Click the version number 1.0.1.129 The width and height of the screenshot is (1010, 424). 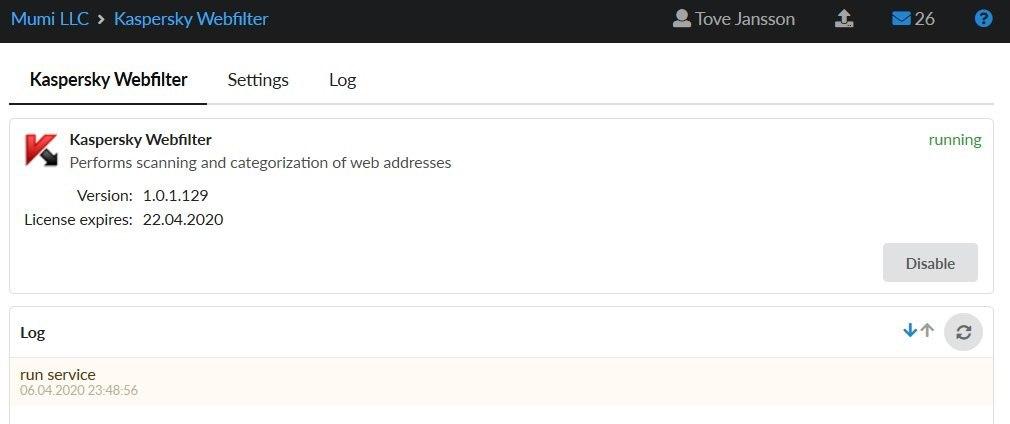tap(175, 195)
